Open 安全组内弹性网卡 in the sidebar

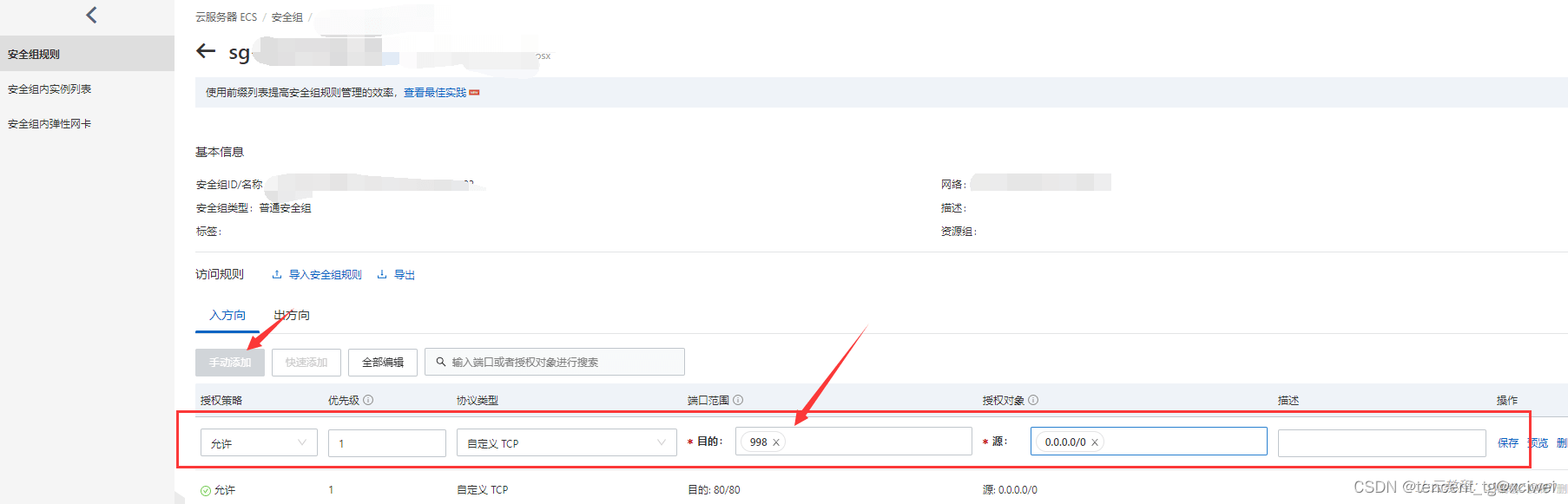(49, 123)
